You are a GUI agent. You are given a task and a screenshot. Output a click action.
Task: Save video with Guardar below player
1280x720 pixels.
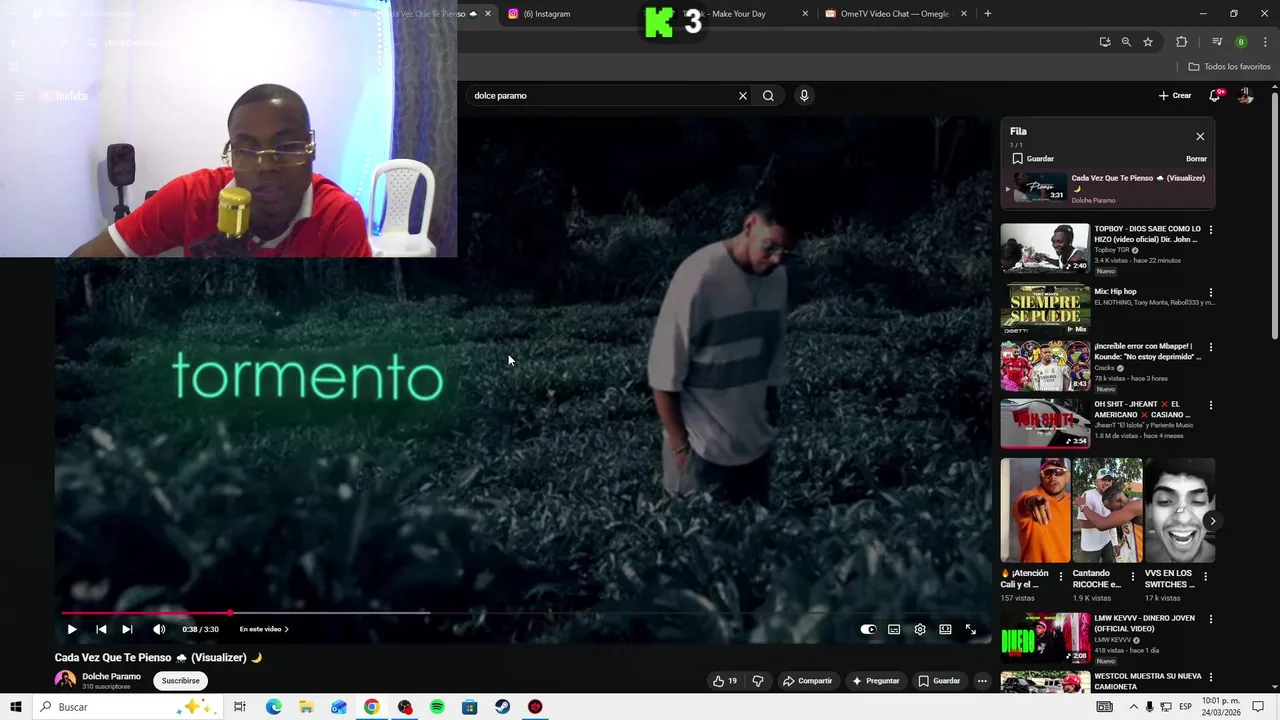pyautogui.click(x=940, y=681)
